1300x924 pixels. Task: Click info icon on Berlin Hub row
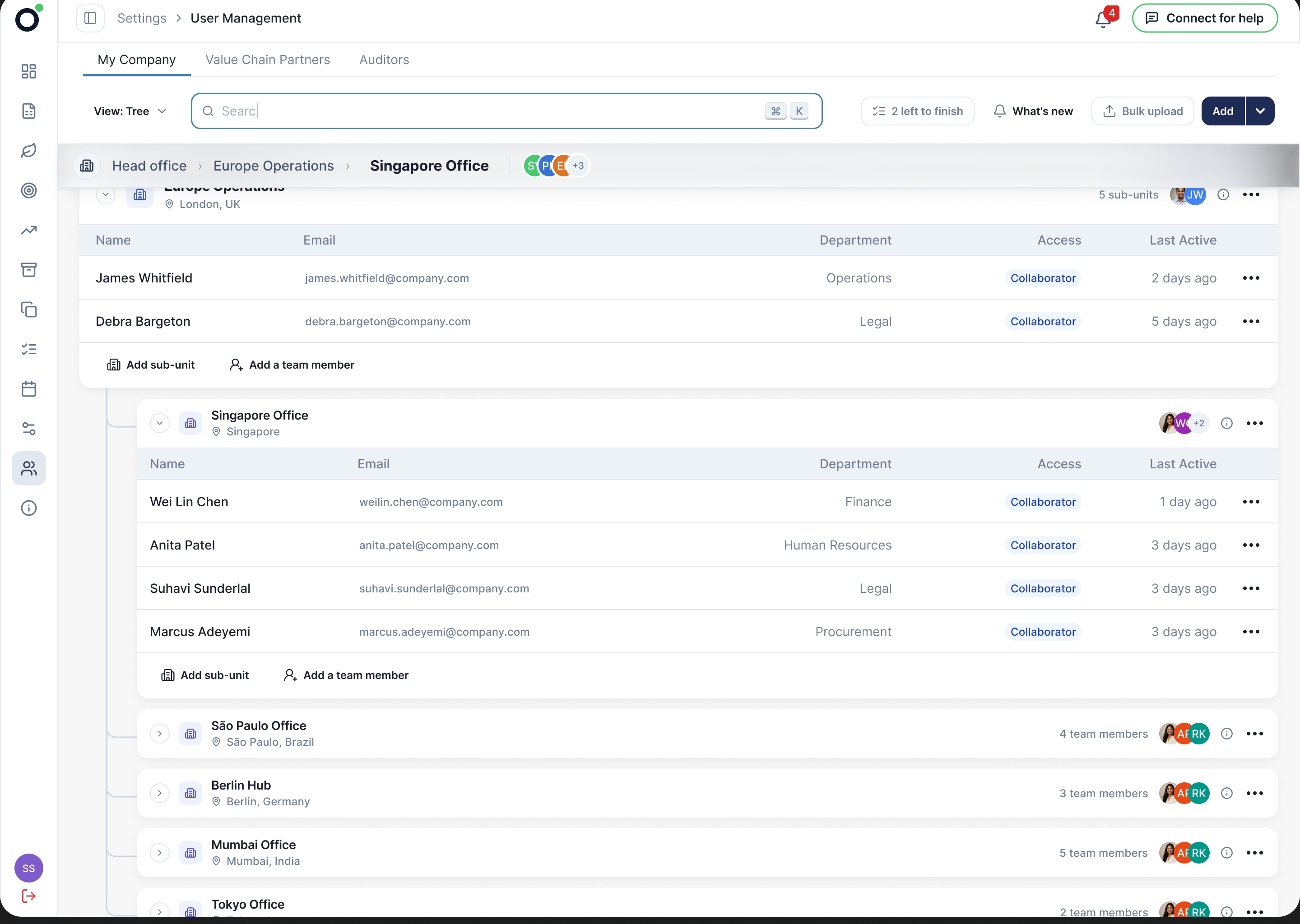[1226, 793]
